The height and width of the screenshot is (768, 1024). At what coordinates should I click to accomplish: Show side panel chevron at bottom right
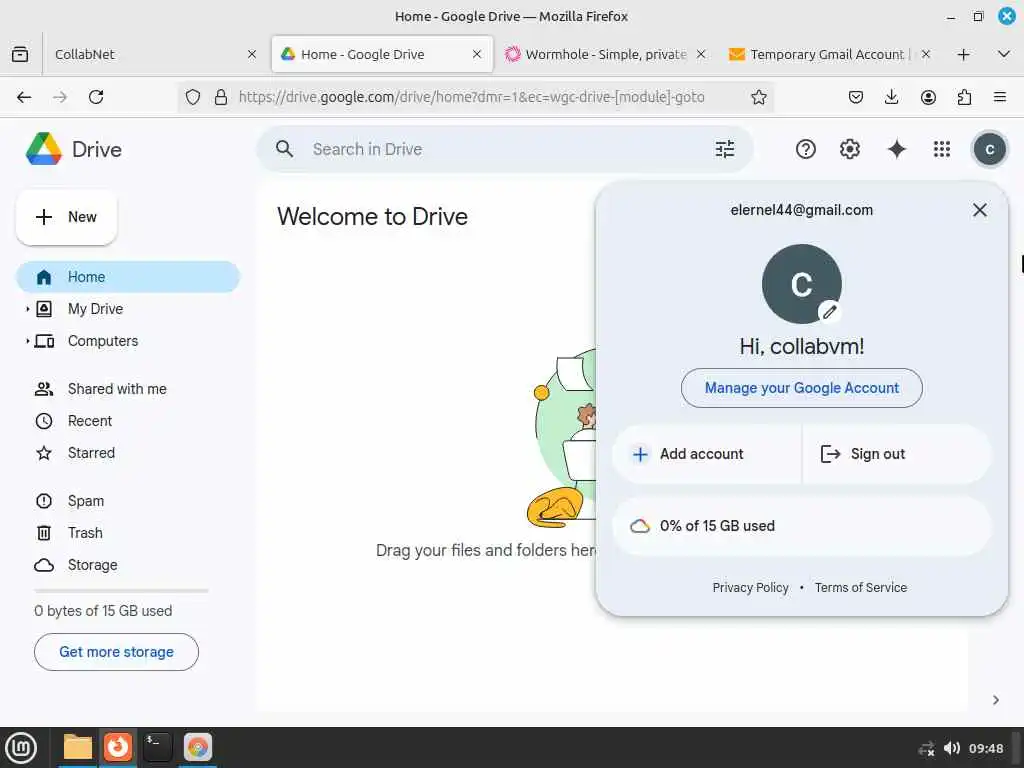(995, 700)
